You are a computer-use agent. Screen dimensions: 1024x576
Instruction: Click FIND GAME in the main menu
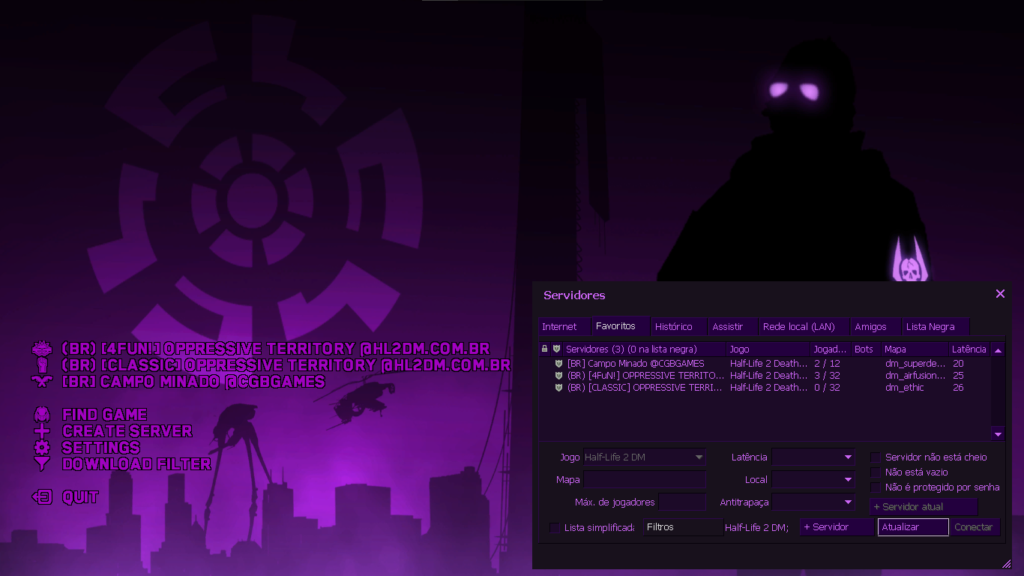click(x=104, y=415)
